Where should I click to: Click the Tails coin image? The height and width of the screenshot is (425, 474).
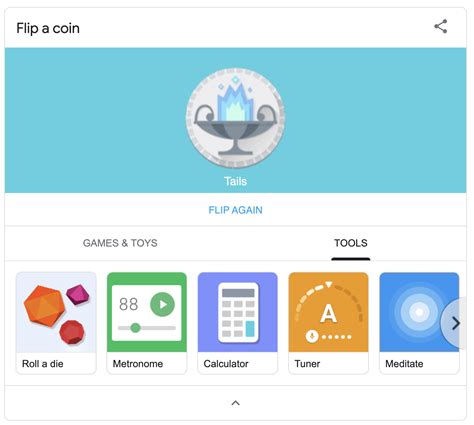click(235, 118)
